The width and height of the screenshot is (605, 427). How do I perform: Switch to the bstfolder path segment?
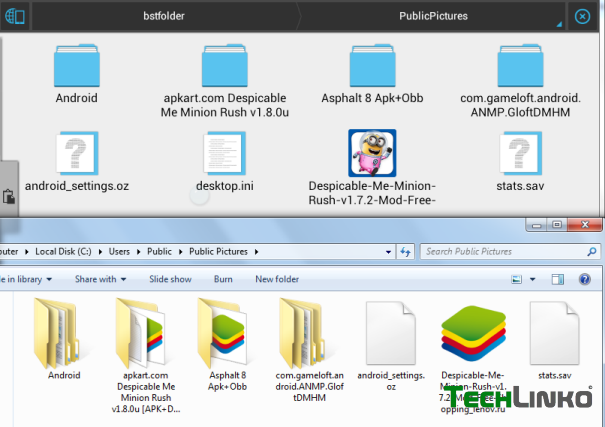[164, 16]
